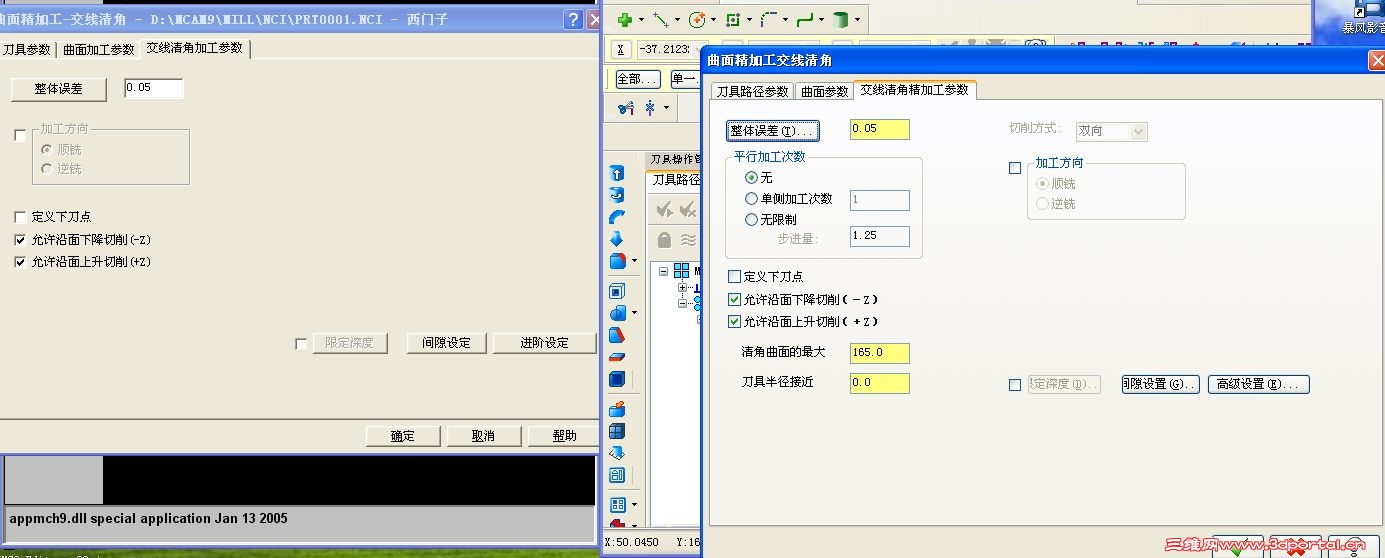Viewport: 1385px width, 558px height.
Task: Select the line drawing tool icon
Action: pos(661,19)
